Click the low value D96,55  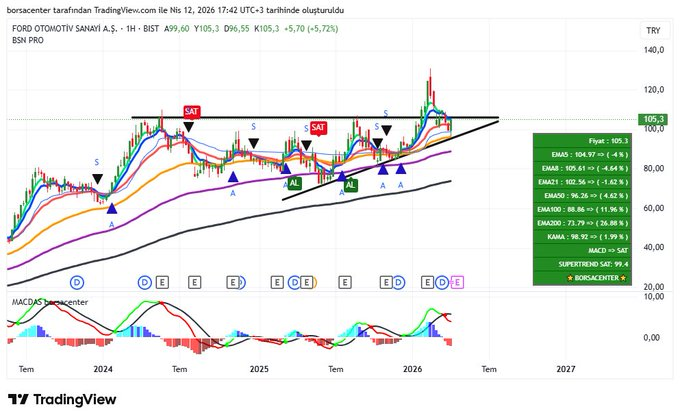pos(236,29)
